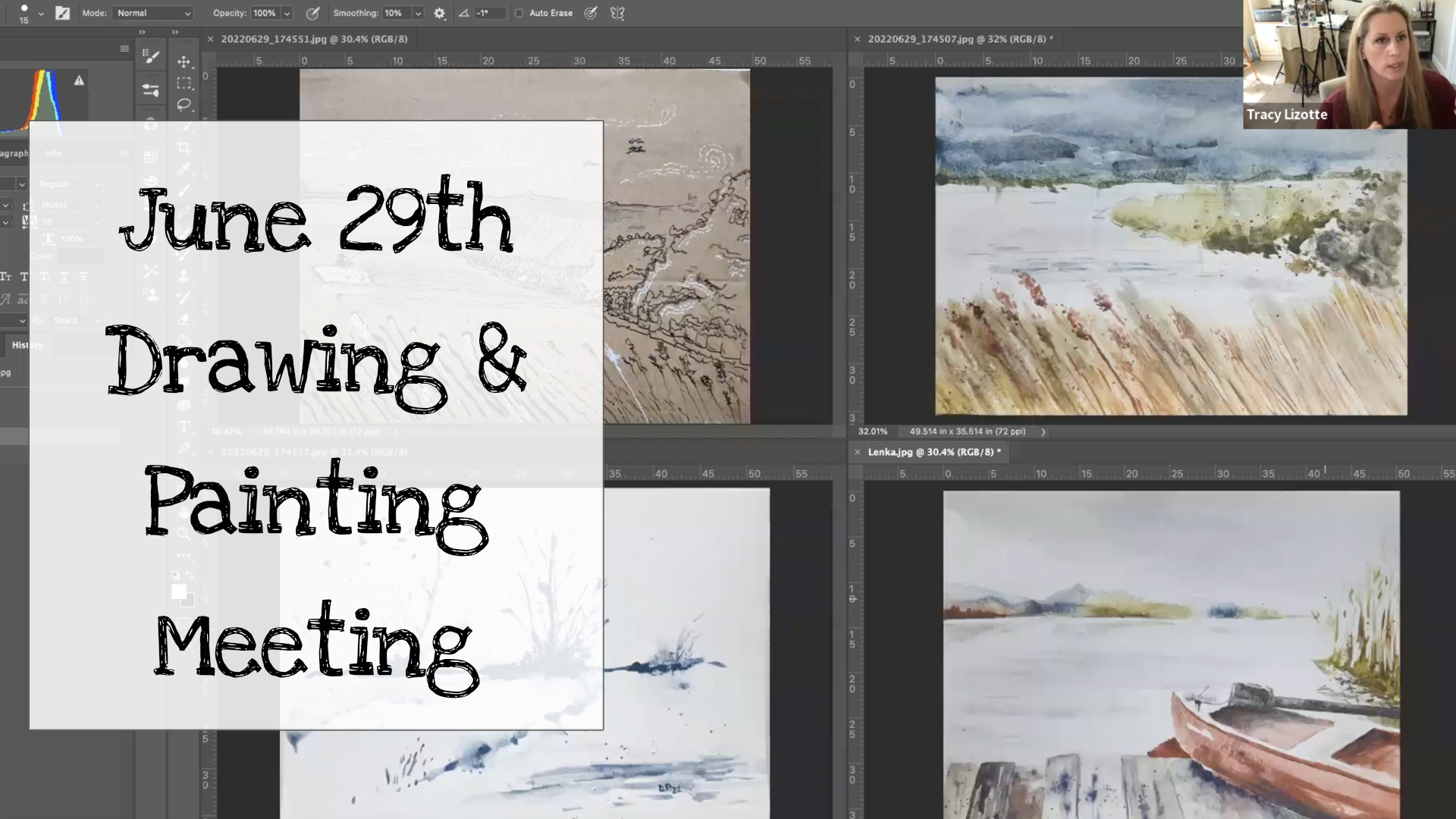Click the histogram cached data warning triangle
Screen dimensions: 1456x819
pos(79,80)
